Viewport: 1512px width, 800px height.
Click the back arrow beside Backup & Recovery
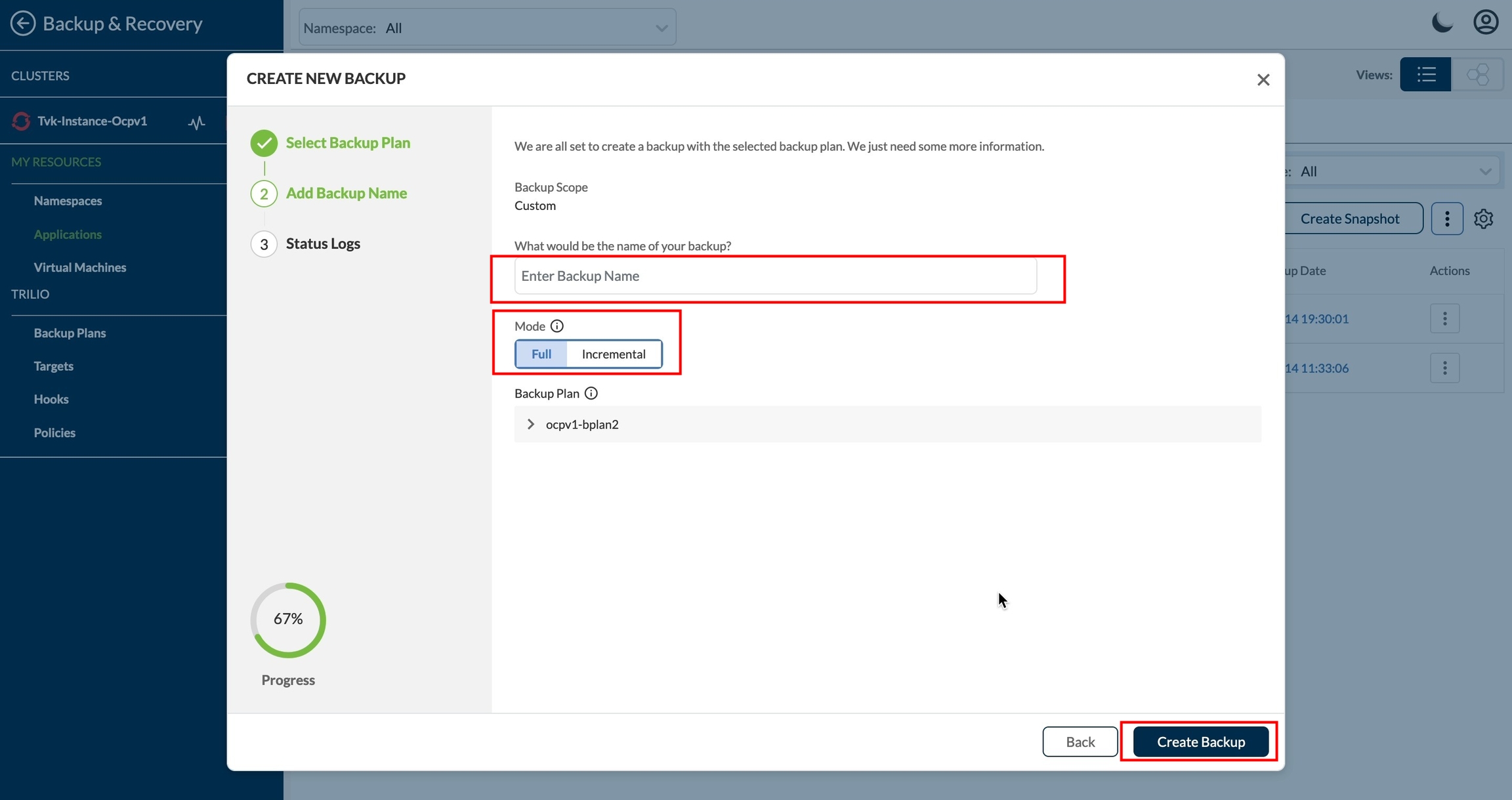(23, 24)
